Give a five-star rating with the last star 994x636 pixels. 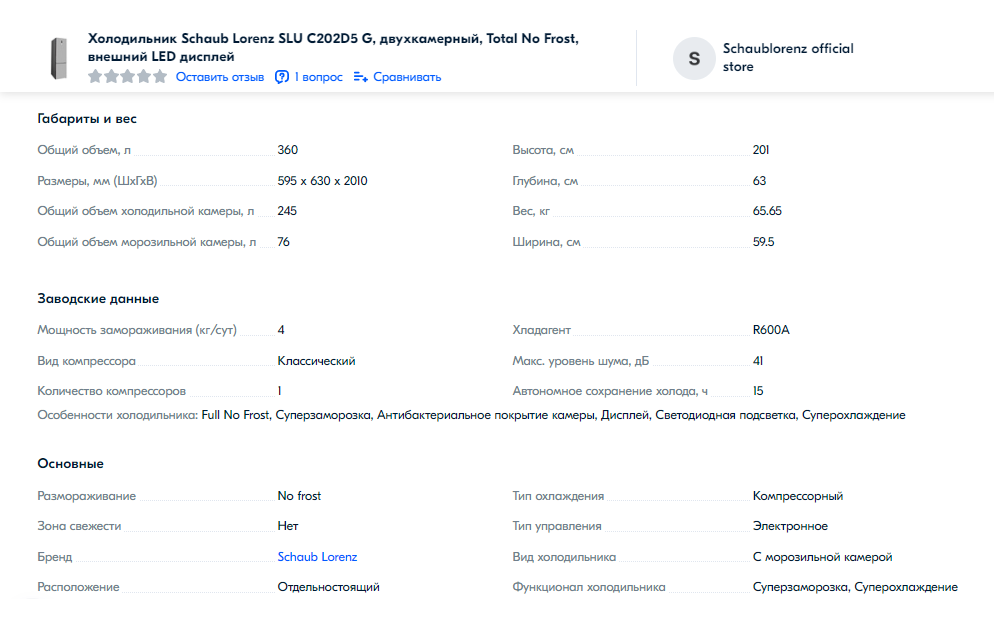coord(160,77)
